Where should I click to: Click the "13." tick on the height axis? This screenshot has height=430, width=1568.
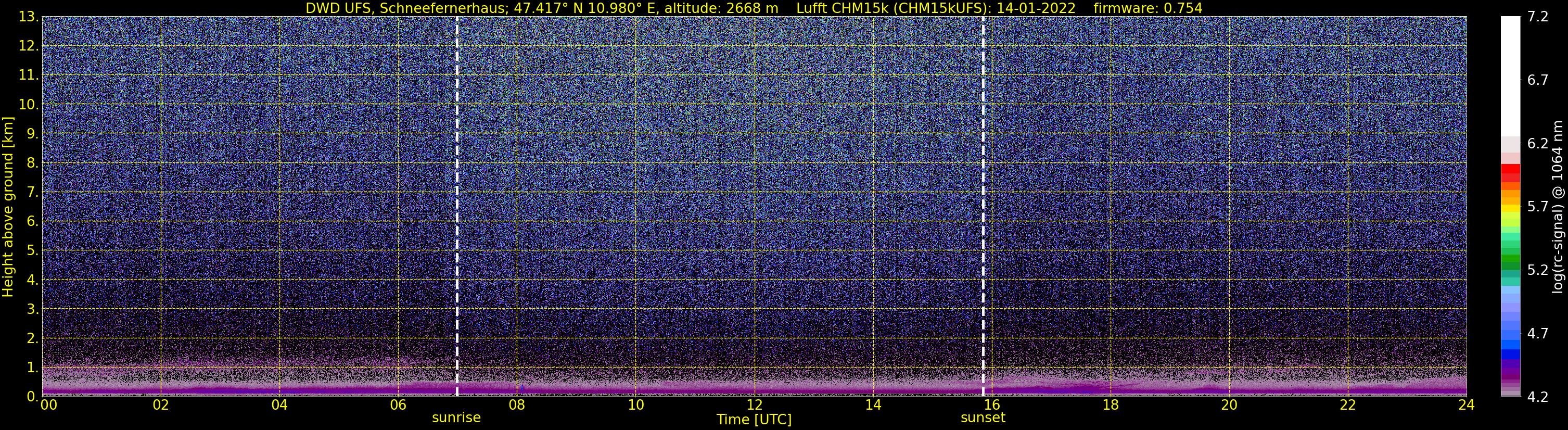click(29, 17)
